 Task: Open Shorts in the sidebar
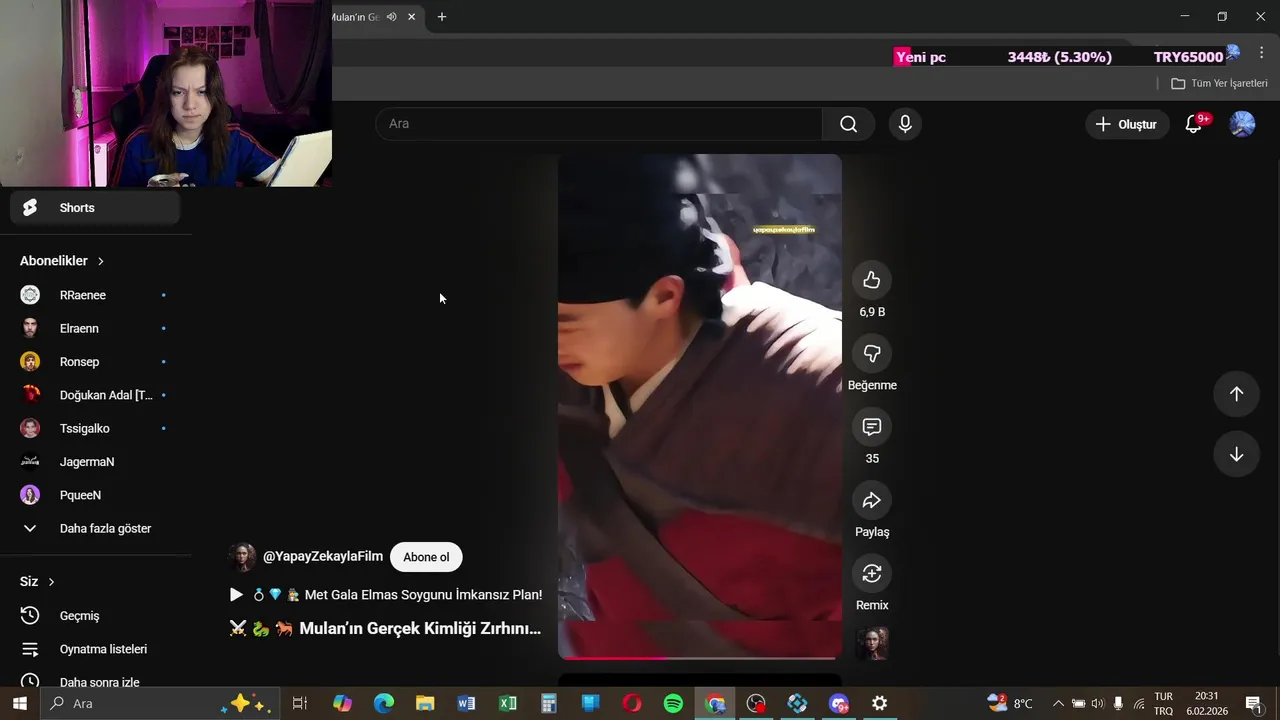[x=95, y=208]
